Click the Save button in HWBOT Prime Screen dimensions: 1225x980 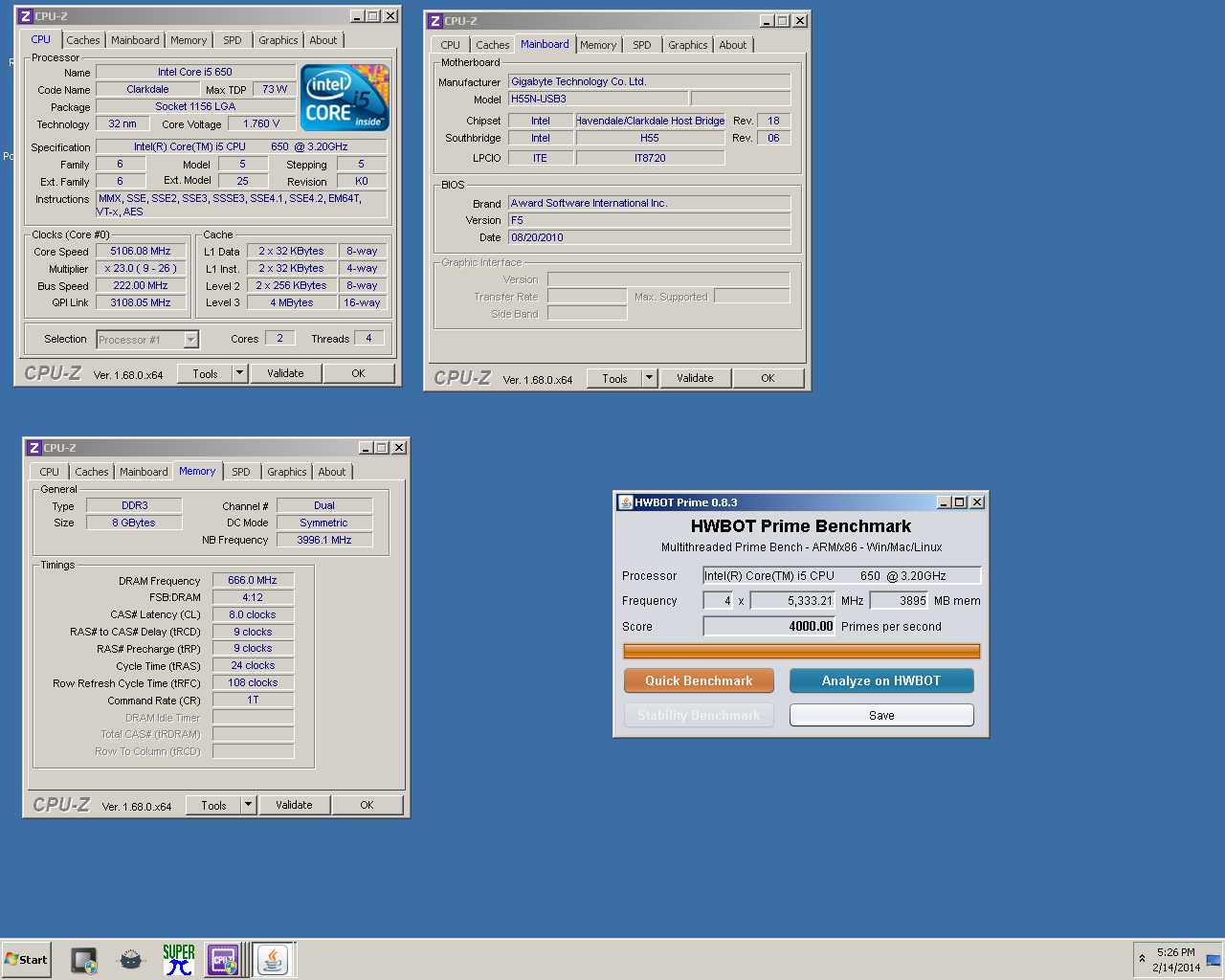tap(881, 715)
